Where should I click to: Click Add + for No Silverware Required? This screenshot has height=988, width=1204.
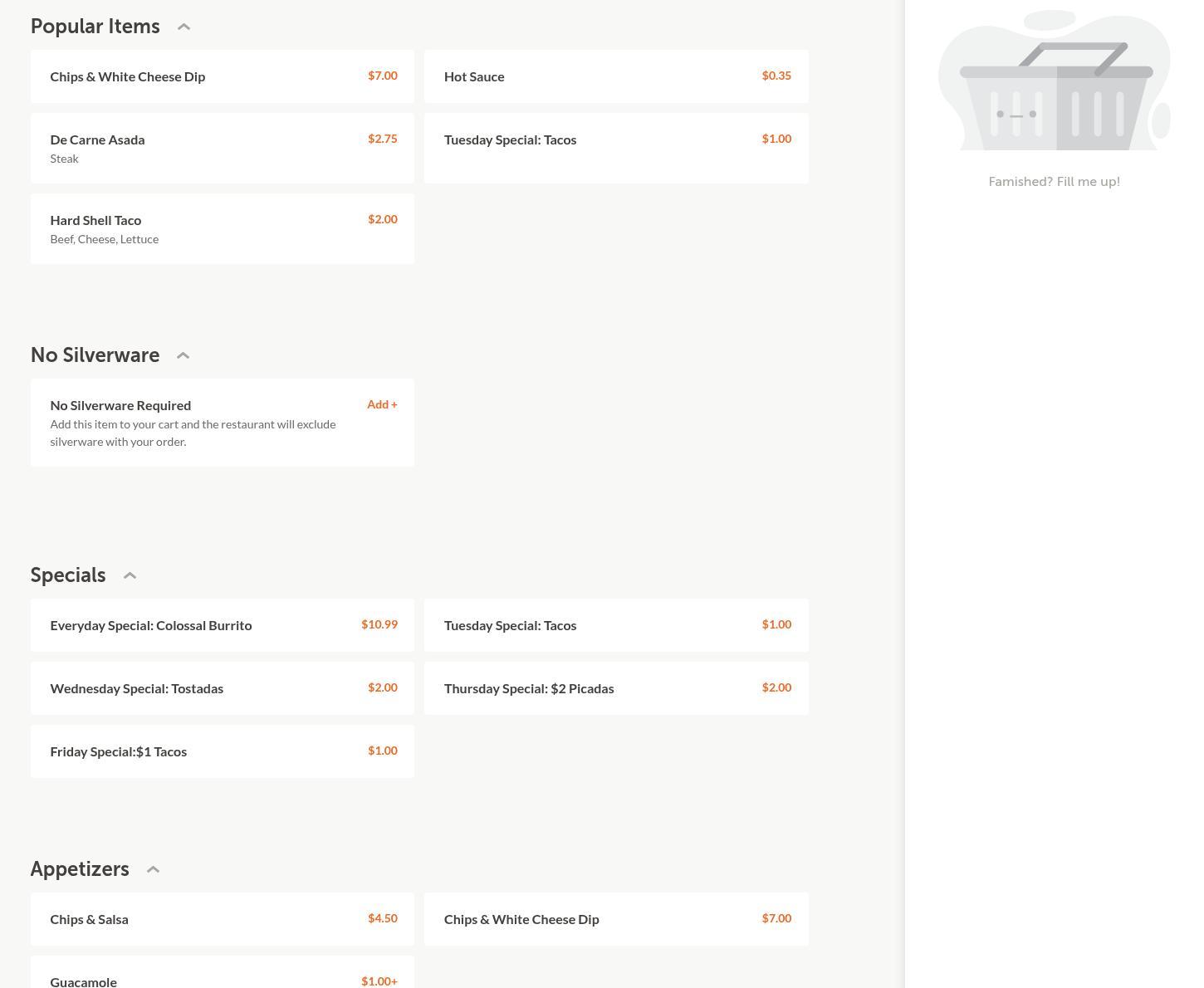point(382,404)
